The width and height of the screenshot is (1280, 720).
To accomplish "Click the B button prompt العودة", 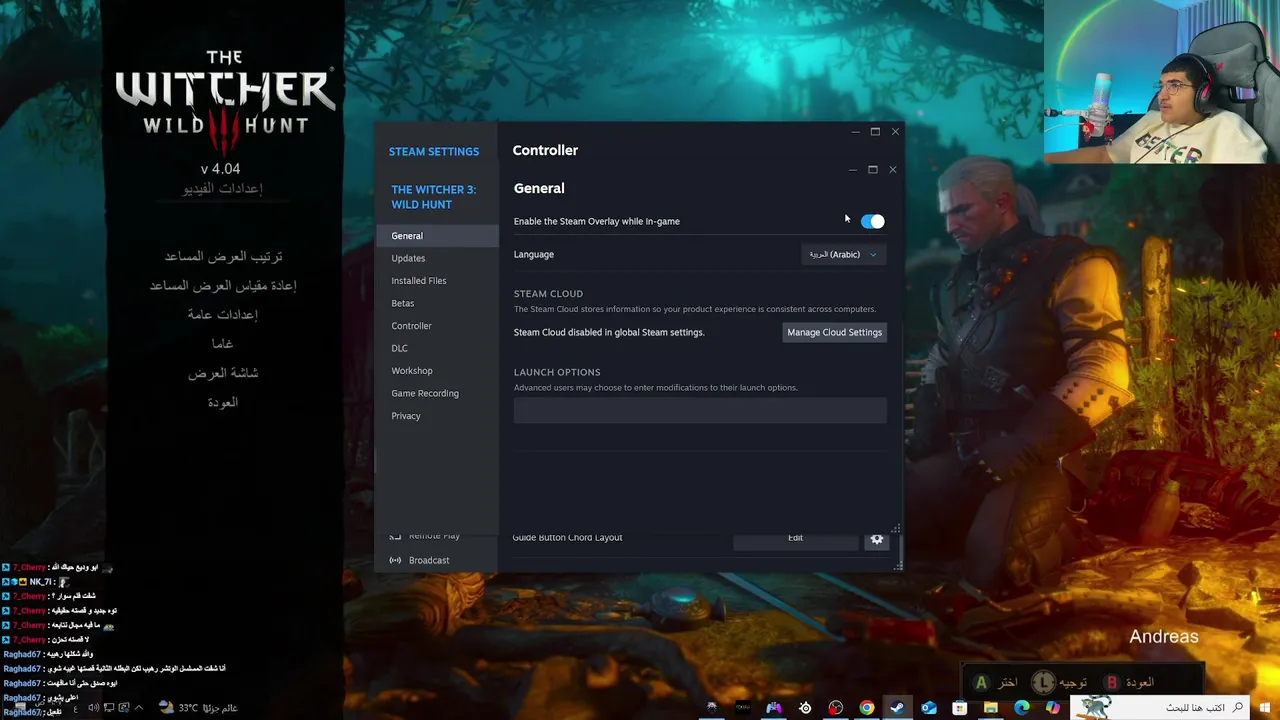I will [1129, 682].
